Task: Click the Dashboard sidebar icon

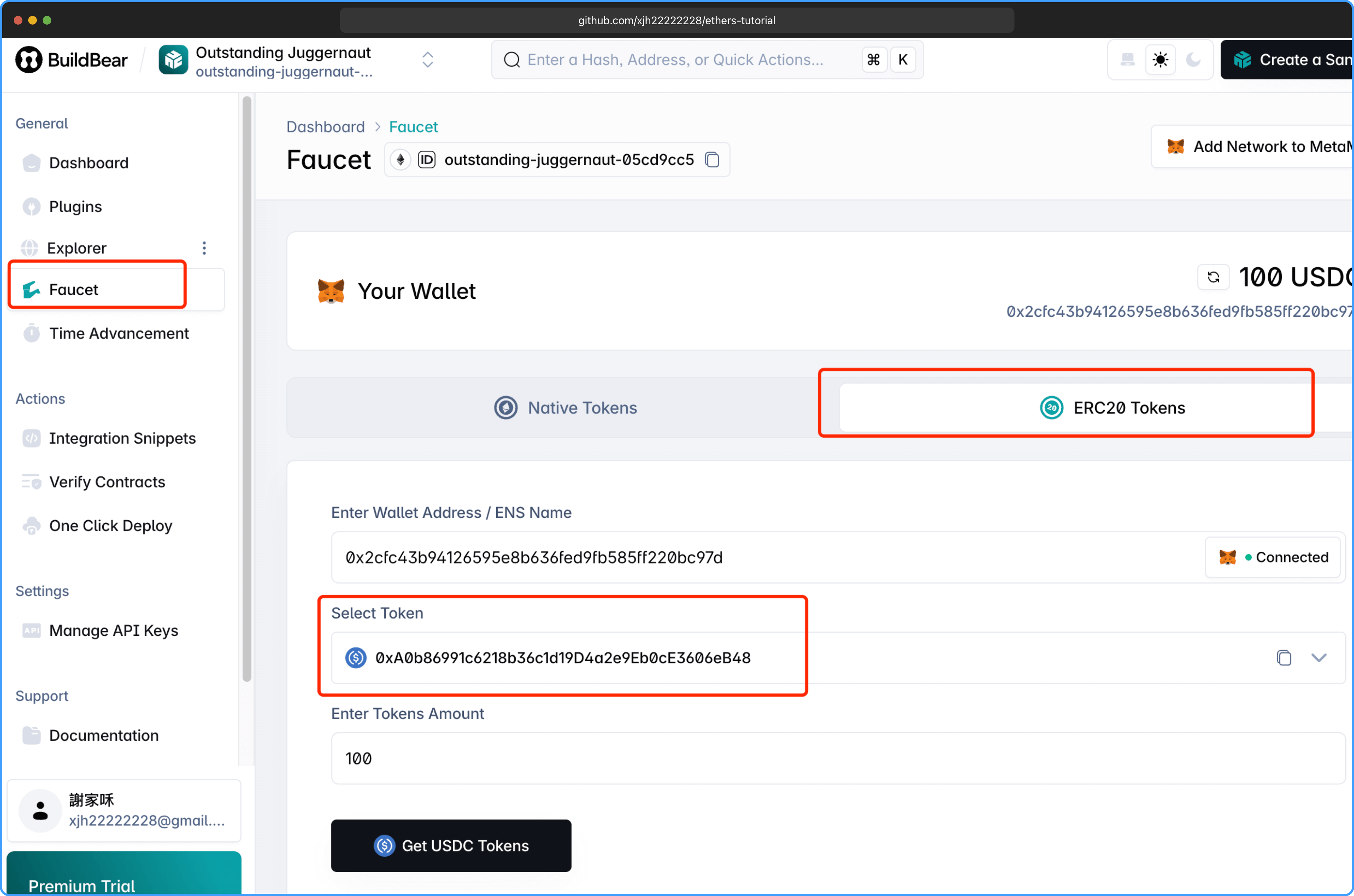Action: (x=31, y=163)
